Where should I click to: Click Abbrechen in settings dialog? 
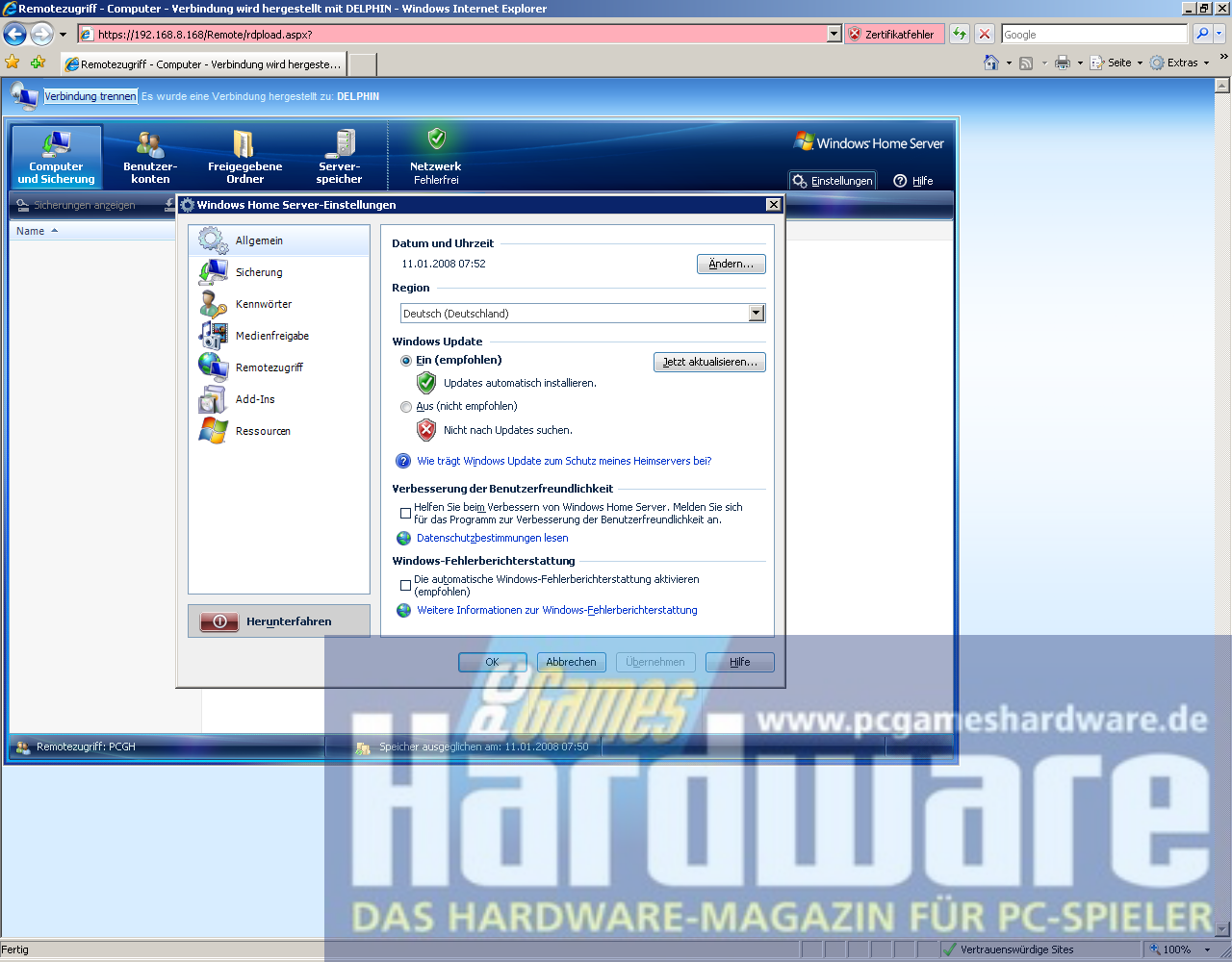[571, 662]
